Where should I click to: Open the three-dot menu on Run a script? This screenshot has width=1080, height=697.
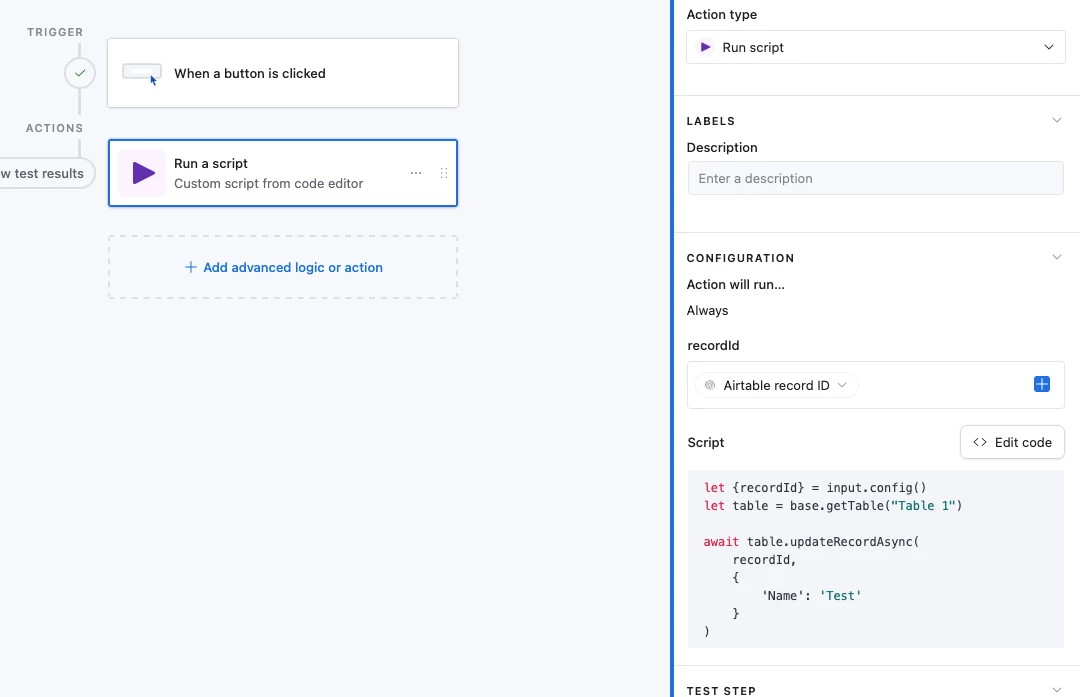pyautogui.click(x=416, y=173)
